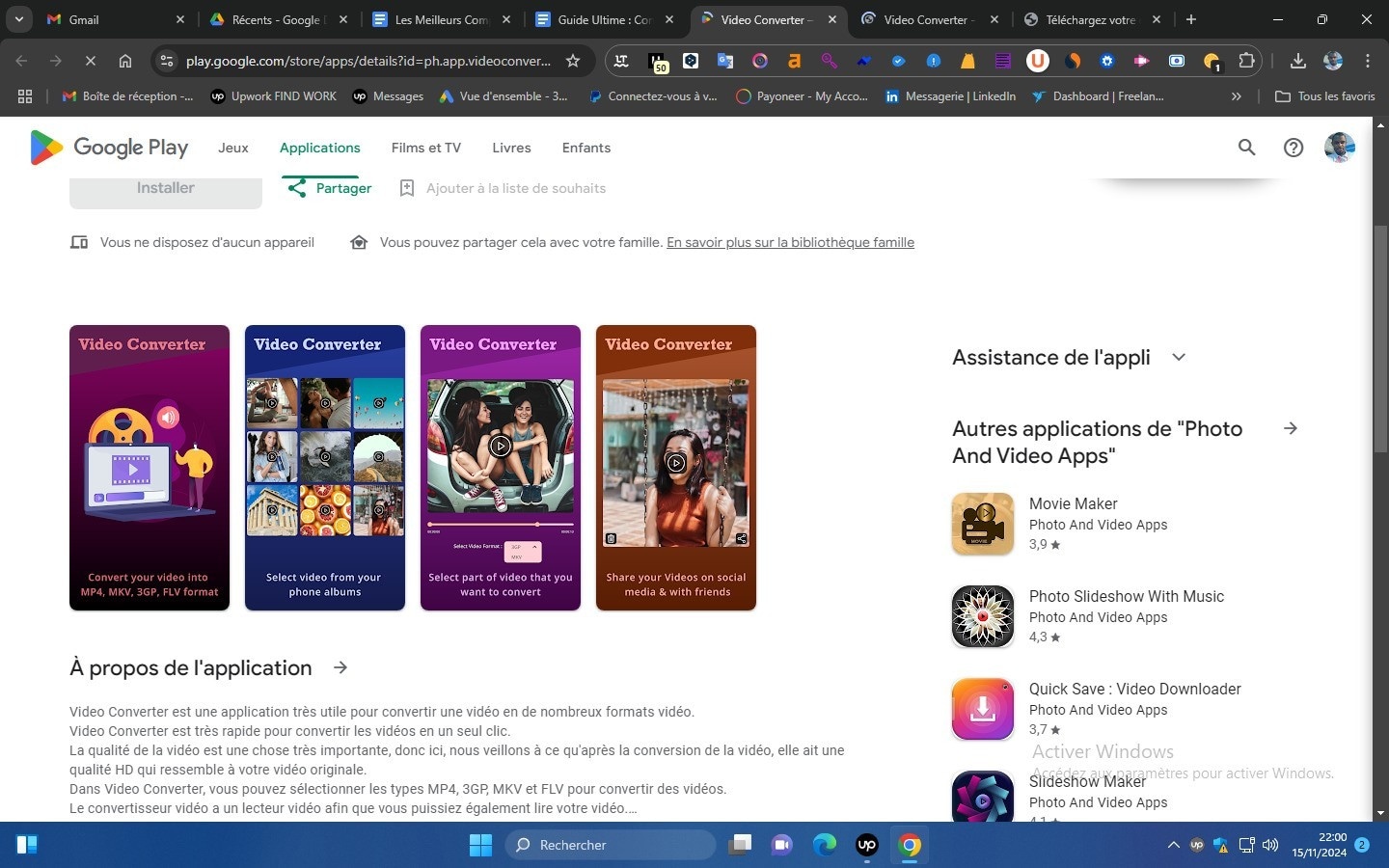Image resolution: width=1389 pixels, height=868 pixels.
Task: Open the Upwork app on the taskbar
Action: coord(866,845)
